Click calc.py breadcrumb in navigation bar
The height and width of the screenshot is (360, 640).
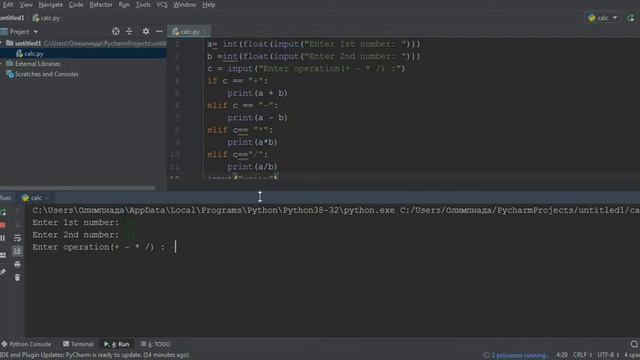click(x=46, y=18)
